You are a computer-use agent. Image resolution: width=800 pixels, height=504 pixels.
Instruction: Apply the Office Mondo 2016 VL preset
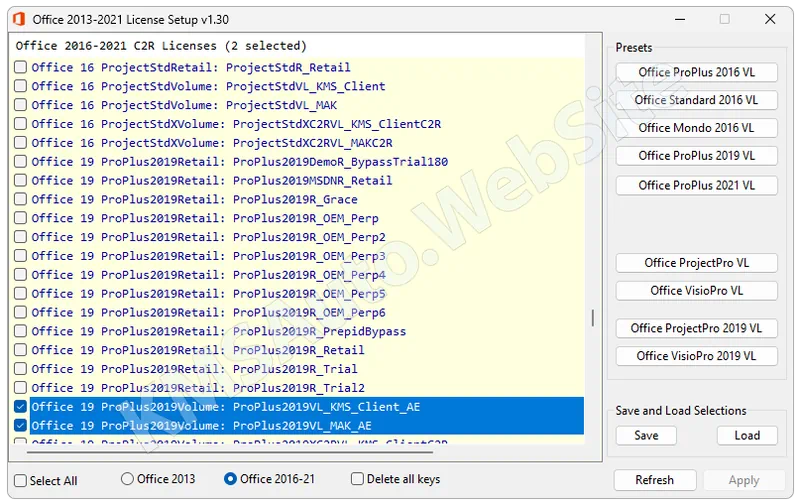696,128
